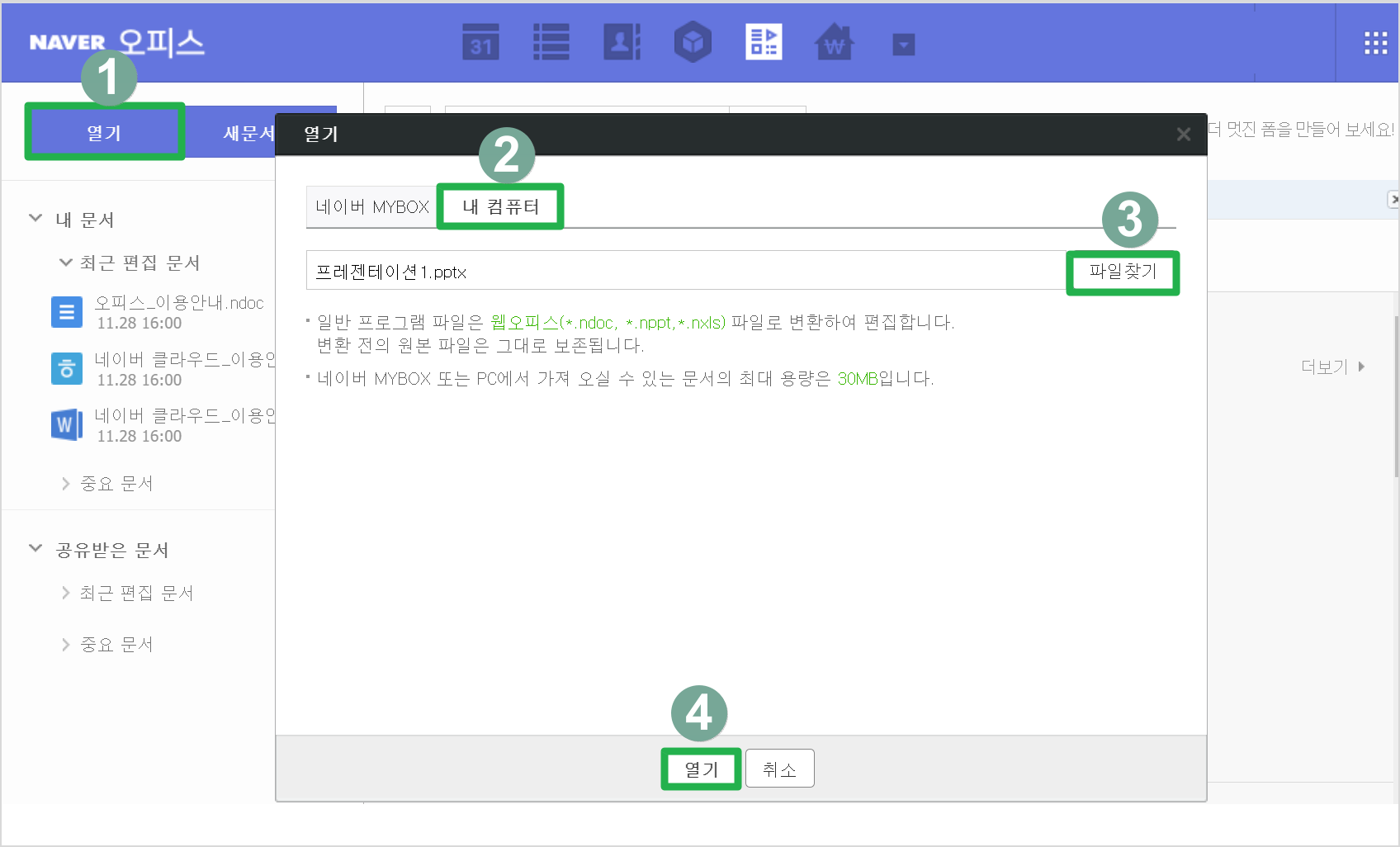
Task: Expand 최근 편집 문서 under 공유받은 문서
Action: coord(66,593)
